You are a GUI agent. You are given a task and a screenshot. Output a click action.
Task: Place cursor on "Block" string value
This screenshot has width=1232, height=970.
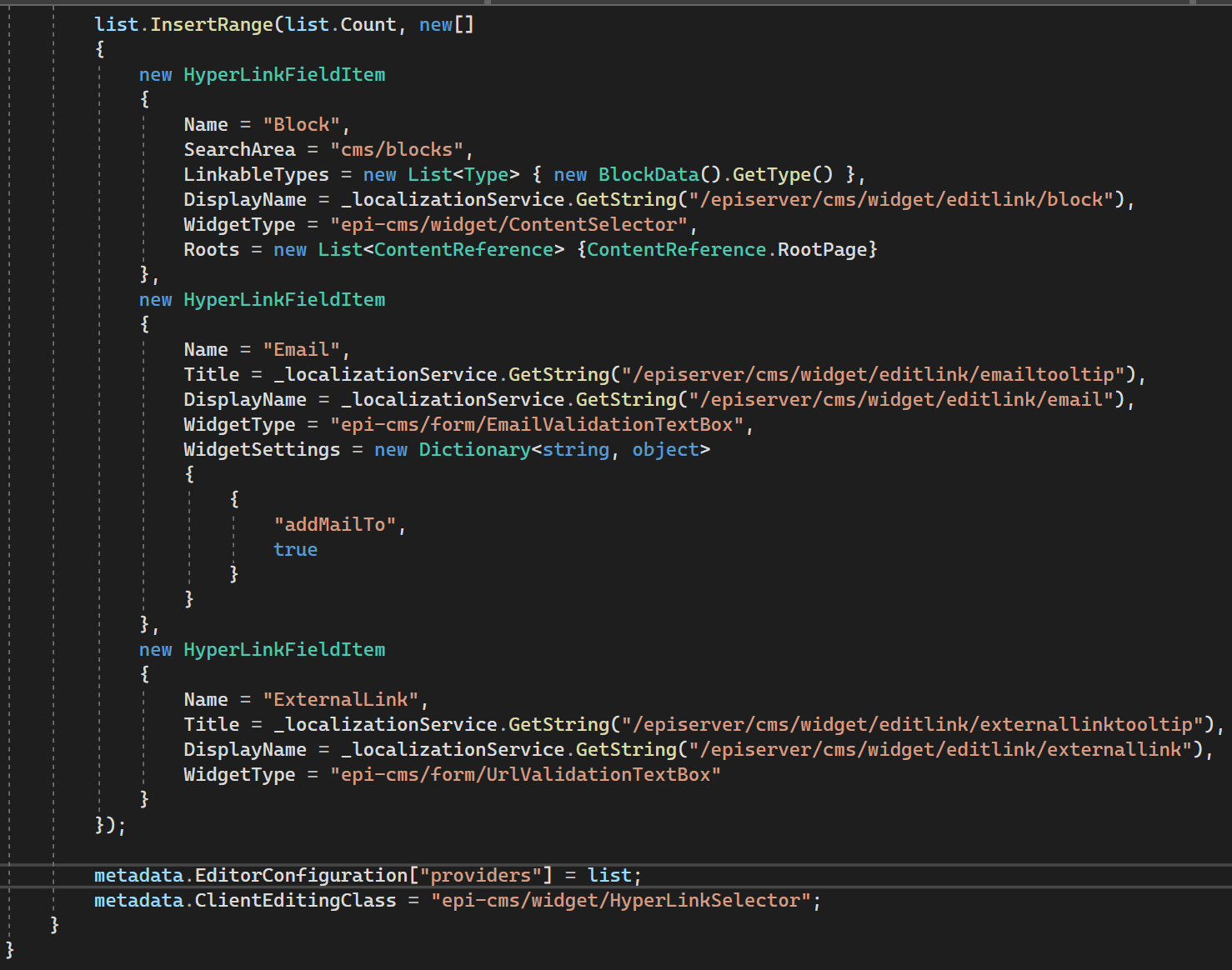point(301,125)
